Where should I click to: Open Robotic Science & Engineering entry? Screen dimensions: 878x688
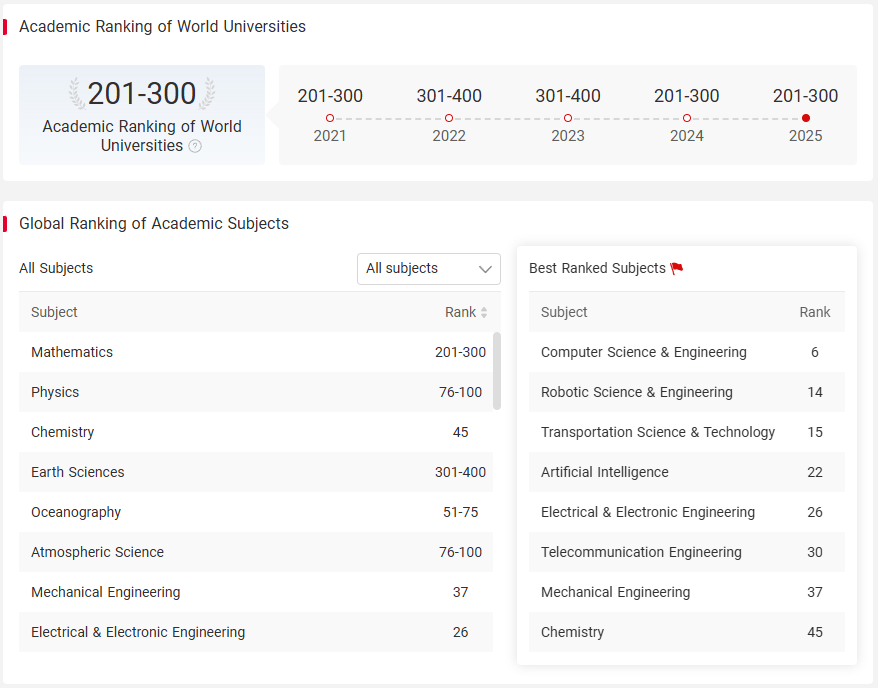tap(686, 392)
